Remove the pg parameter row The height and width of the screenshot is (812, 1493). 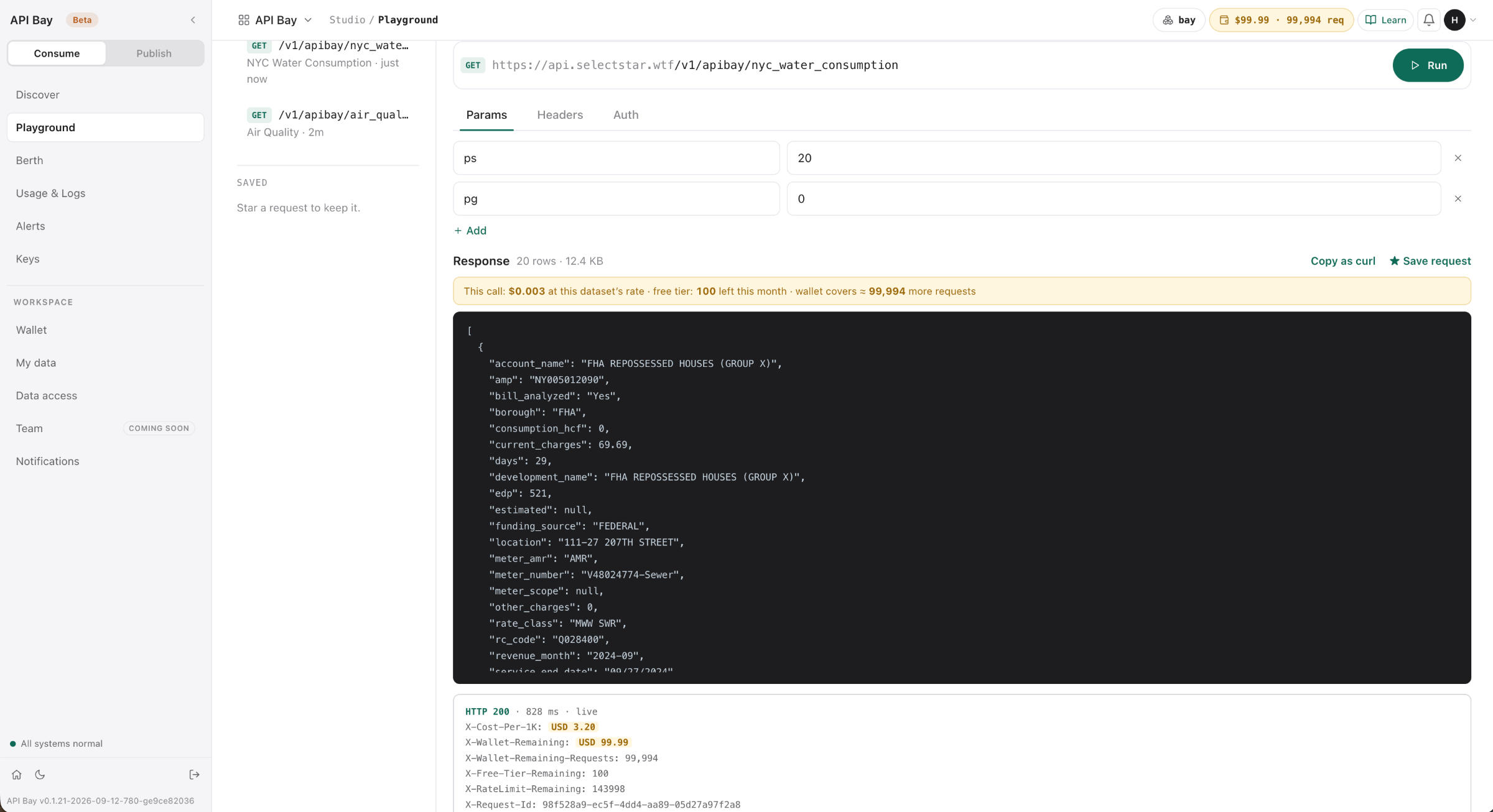tap(1458, 199)
